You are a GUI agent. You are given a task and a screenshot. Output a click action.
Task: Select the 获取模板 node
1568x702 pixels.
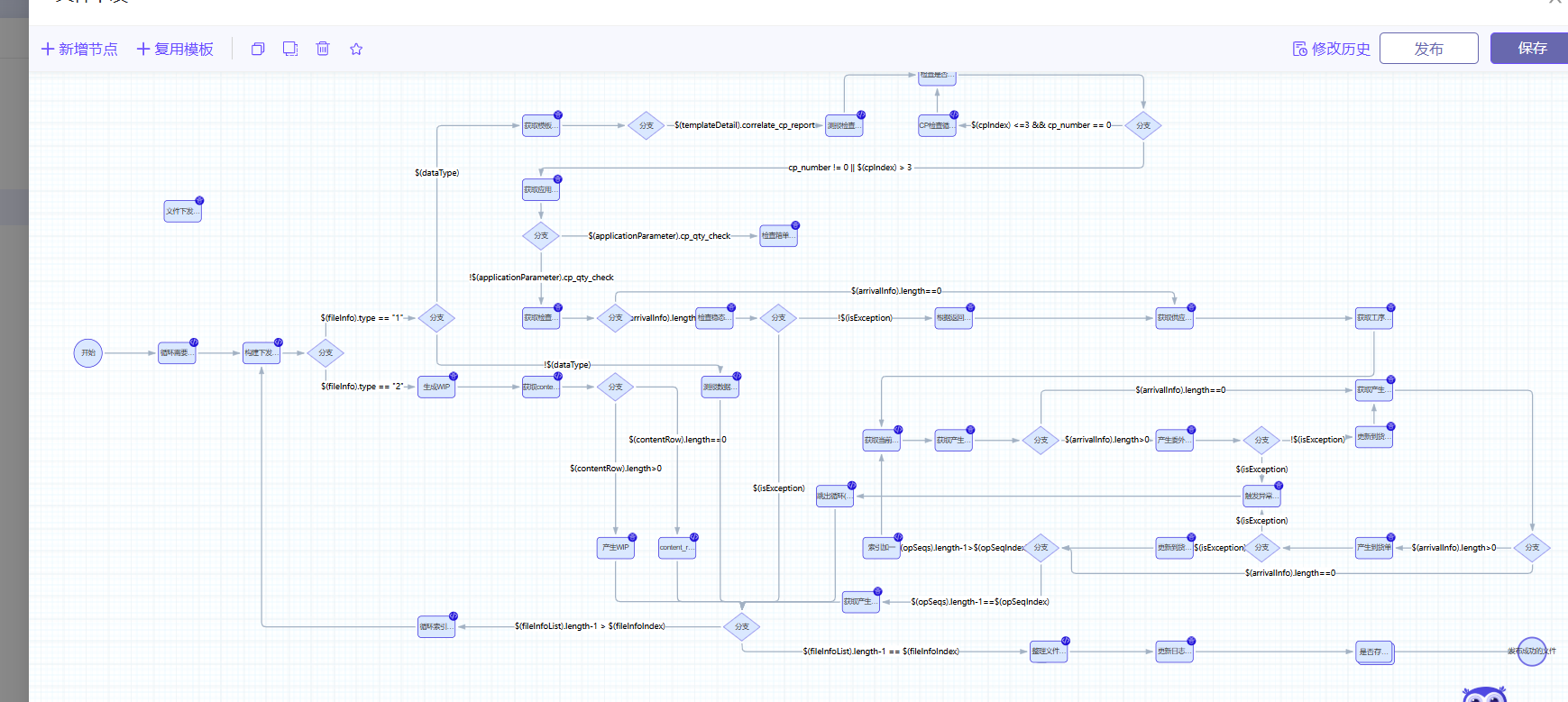coord(541,126)
